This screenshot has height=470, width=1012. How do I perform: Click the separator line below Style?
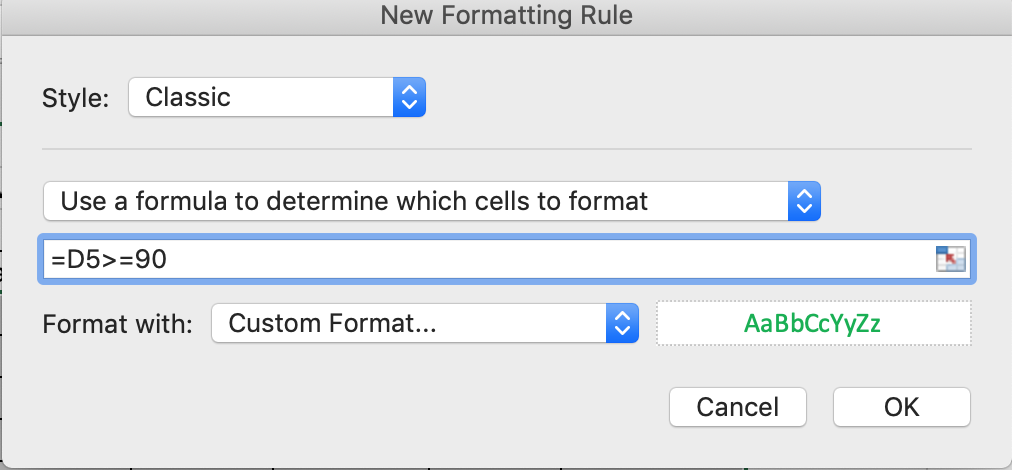point(507,149)
